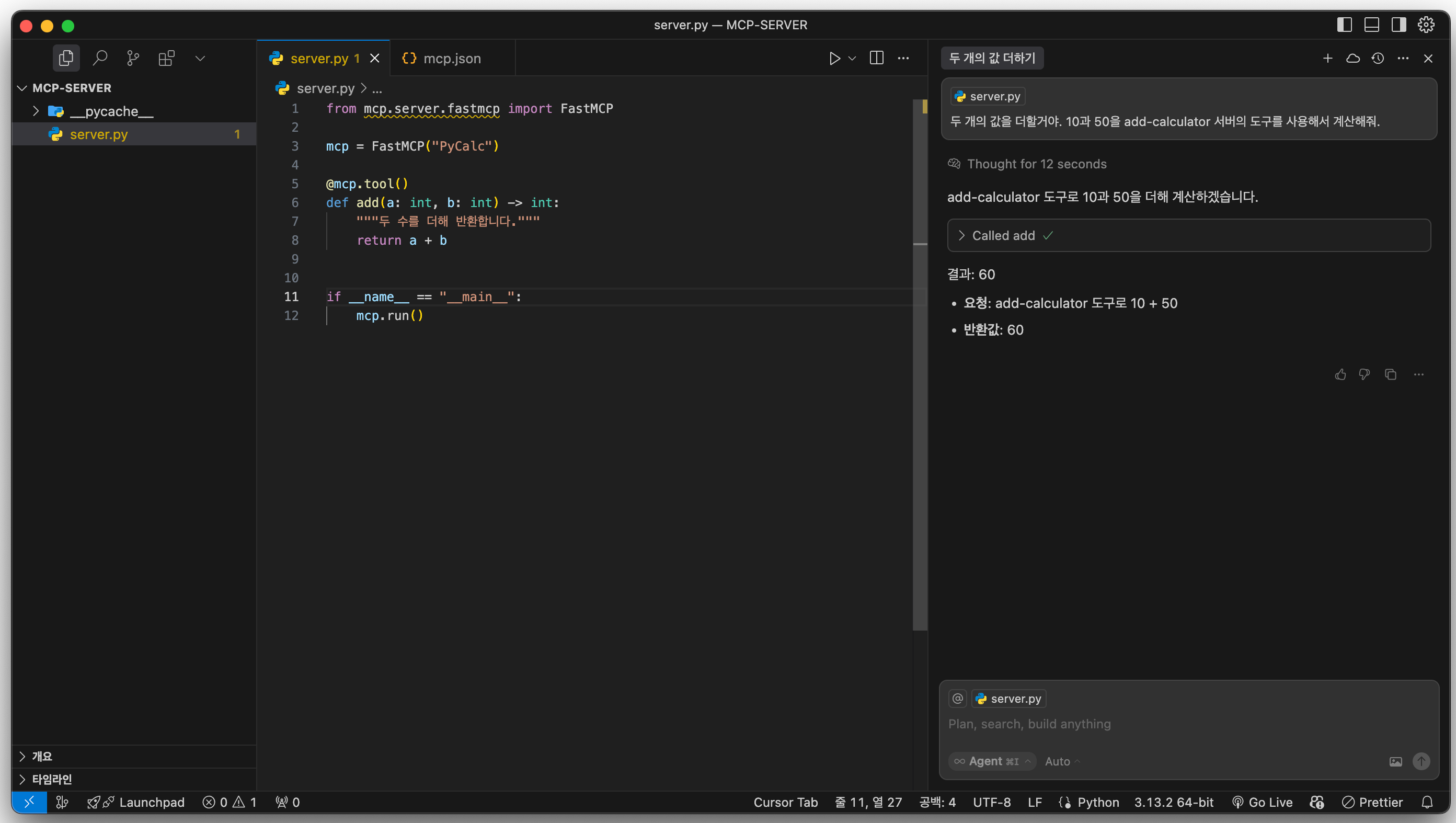Expand the __pycache__ folder
This screenshot has height=823, width=1456.
pos(111,111)
